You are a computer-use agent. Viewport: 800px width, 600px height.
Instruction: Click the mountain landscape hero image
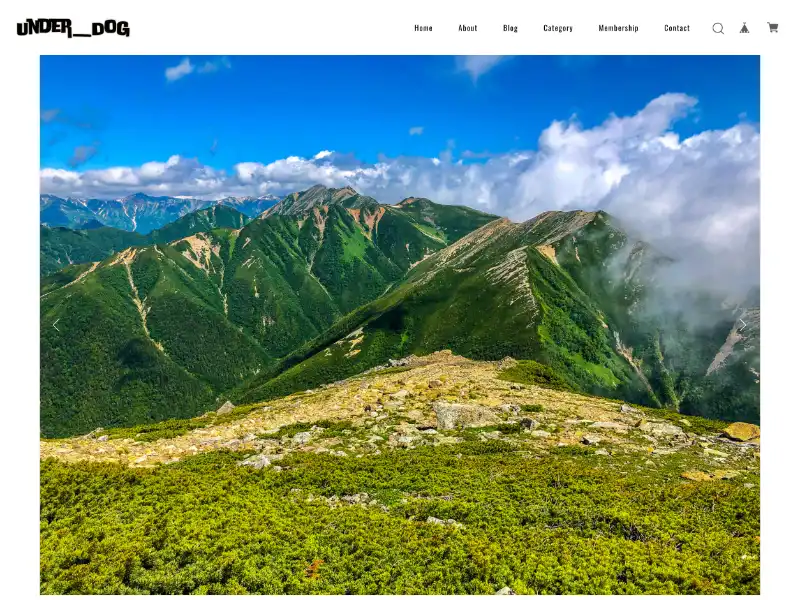point(400,325)
